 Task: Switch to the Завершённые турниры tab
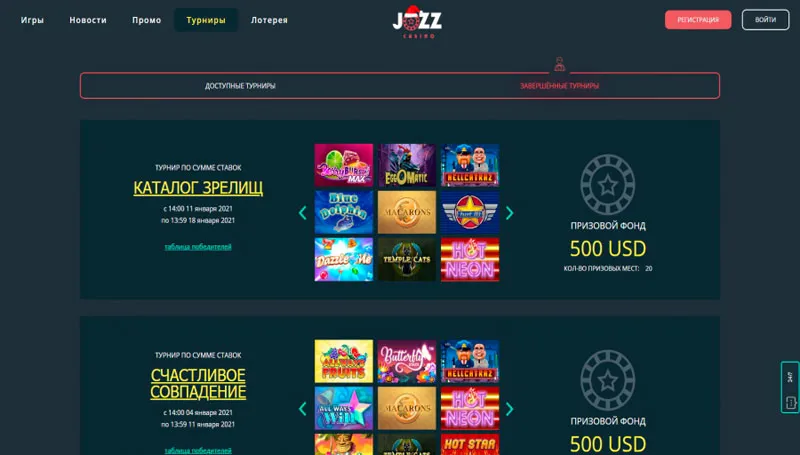click(x=559, y=86)
